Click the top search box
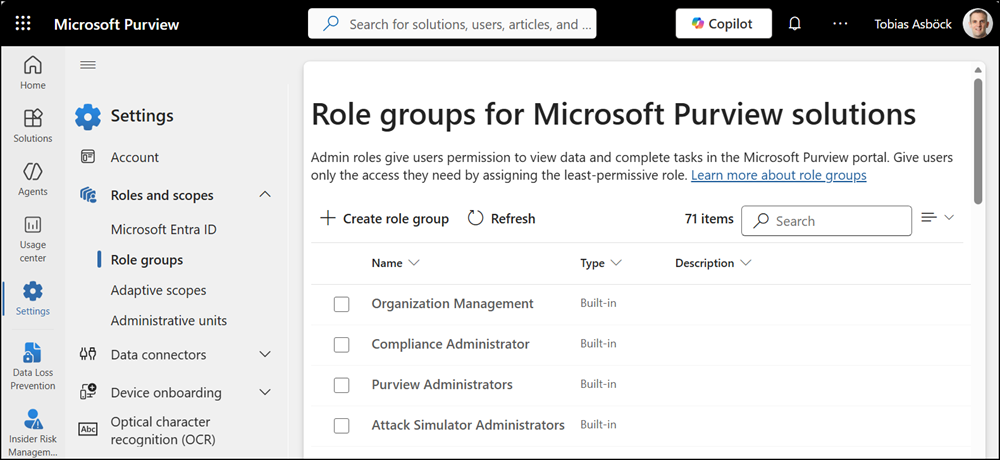The image size is (1000, 460). [x=452, y=24]
